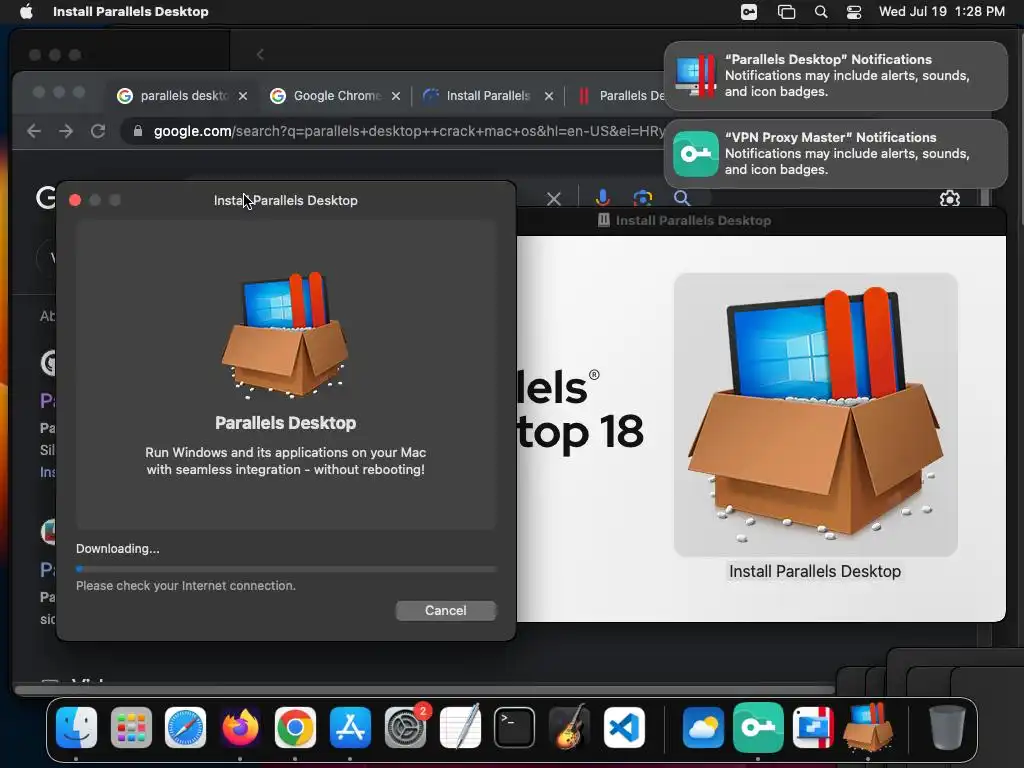Switch to the Parallels De tab in Chrome
This screenshot has width=1024, height=768.
tap(620, 96)
